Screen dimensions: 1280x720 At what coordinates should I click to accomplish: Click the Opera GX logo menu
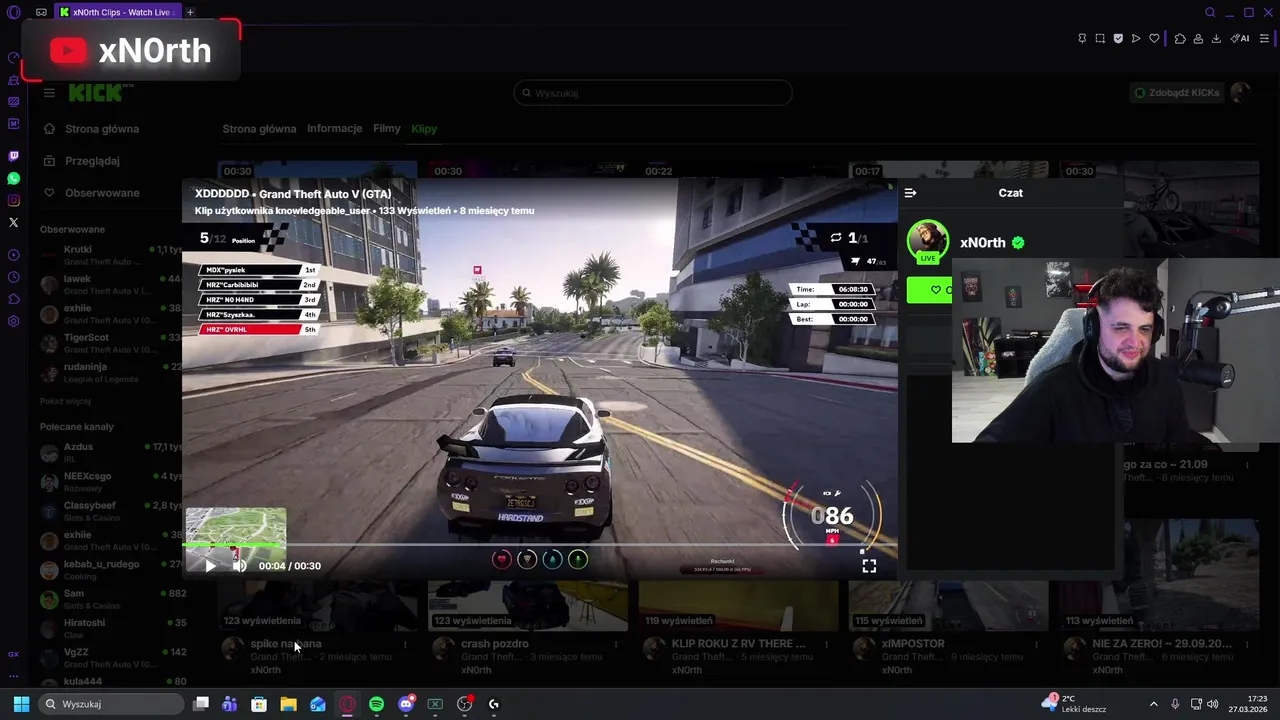[x=14, y=12]
